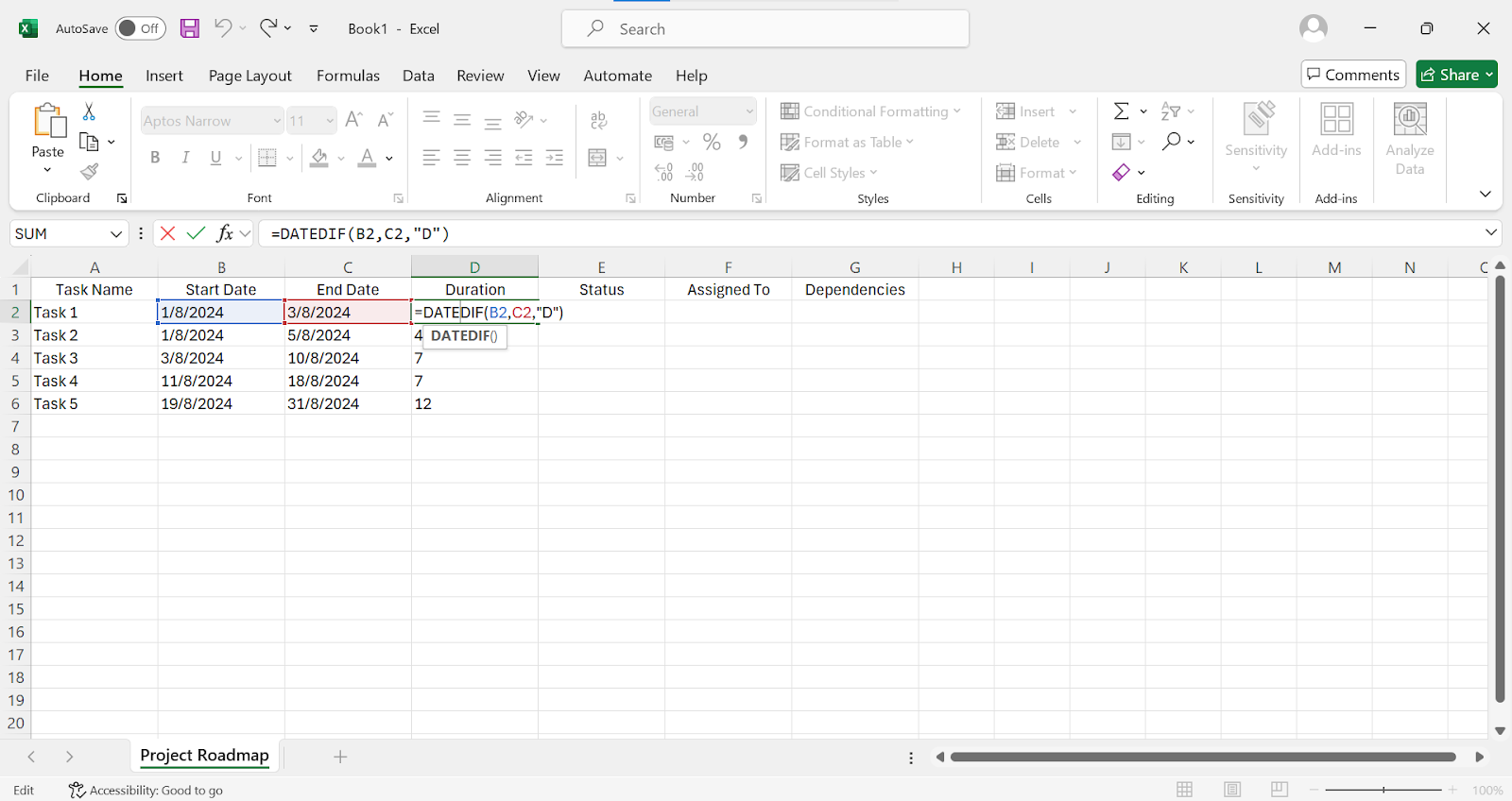Click Increase Indent icon
Screen dimensions: 1512x801
point(555,158)
